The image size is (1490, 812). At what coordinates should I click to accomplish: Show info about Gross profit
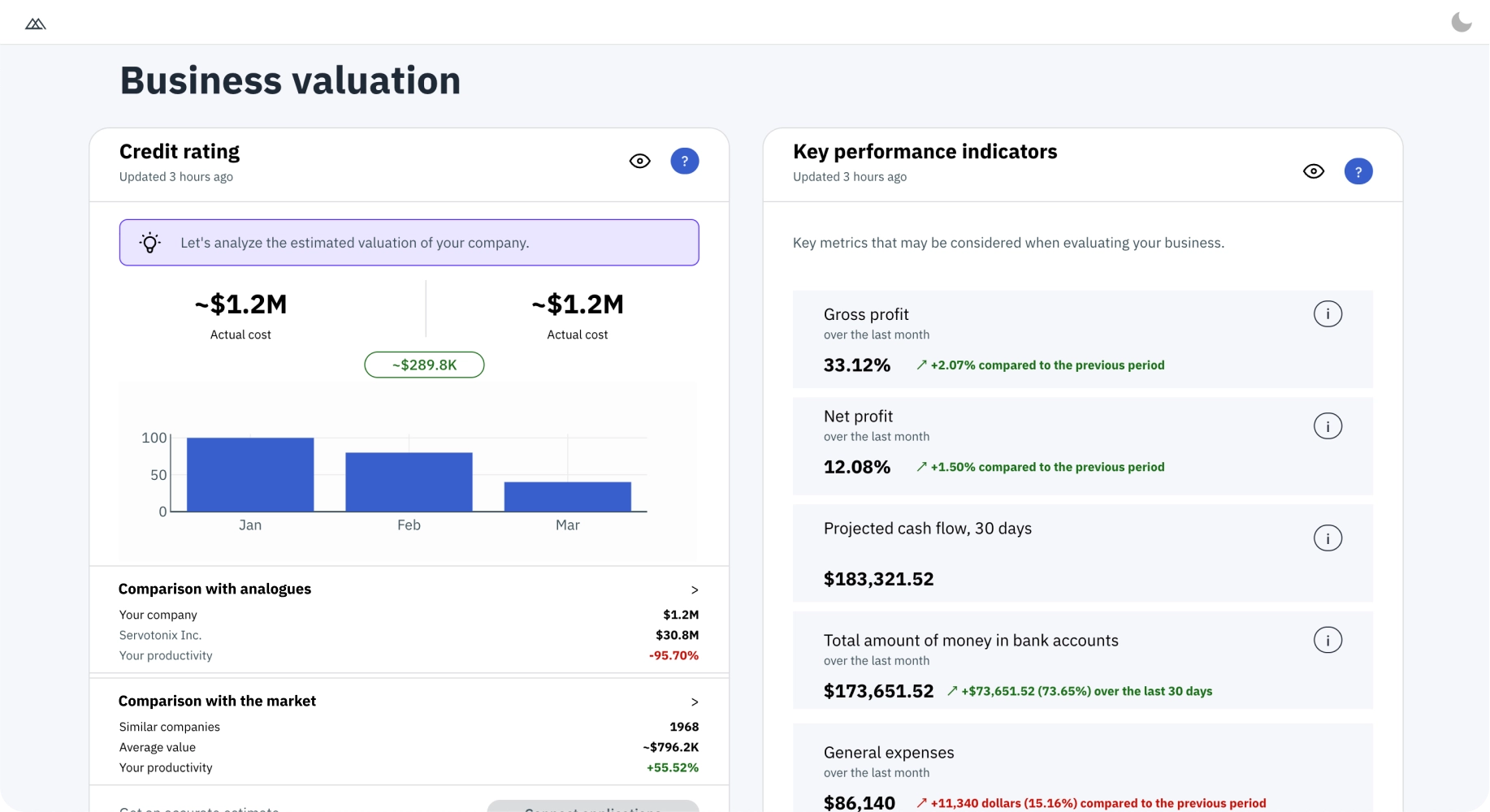point(1328,314)
